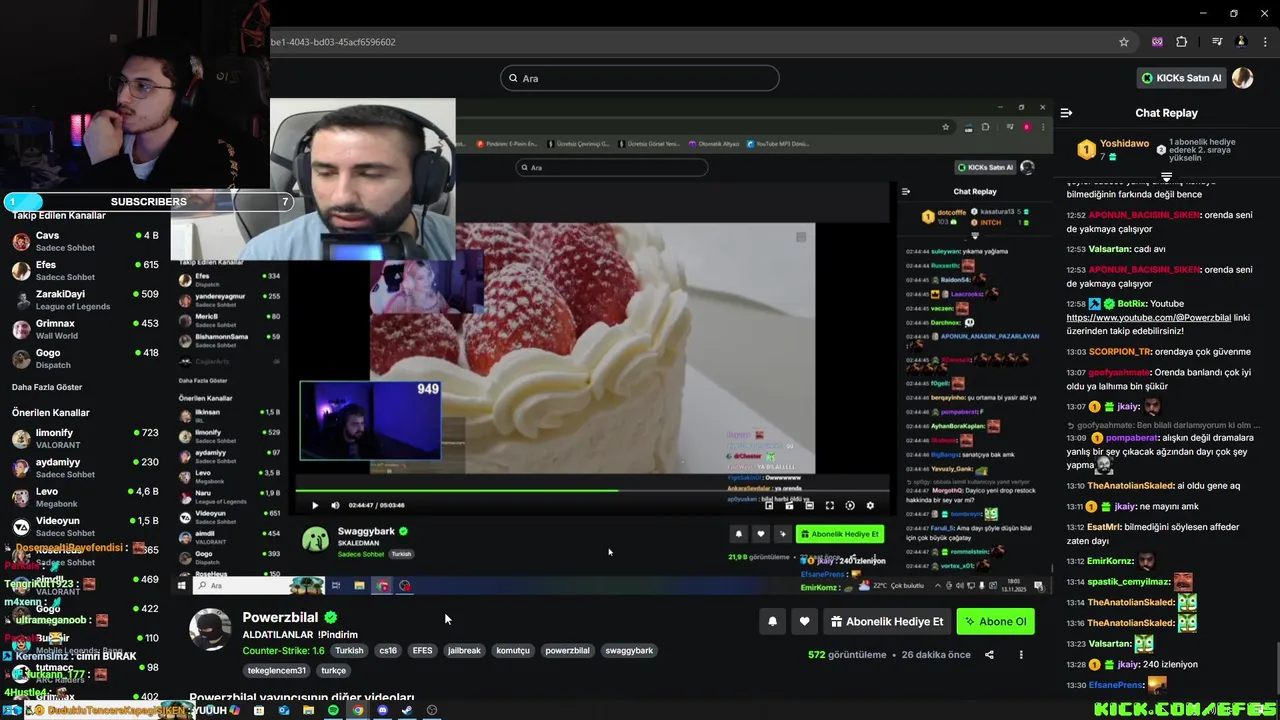This screenshot has width=1280, height=720.
Task: Select the EFES tag
Action: [422, 650]
